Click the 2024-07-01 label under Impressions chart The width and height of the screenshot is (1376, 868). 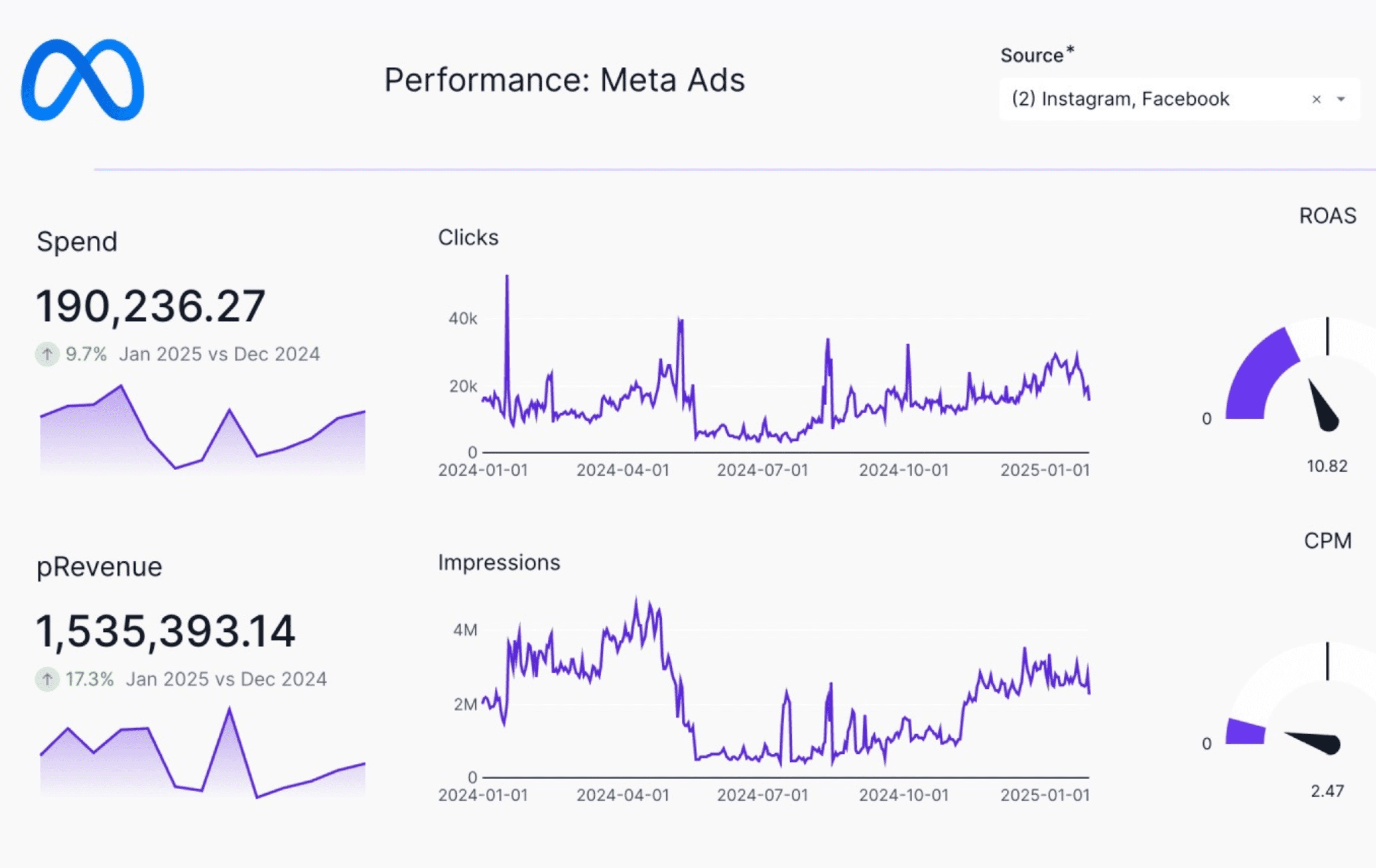click(x=762, y=795)
